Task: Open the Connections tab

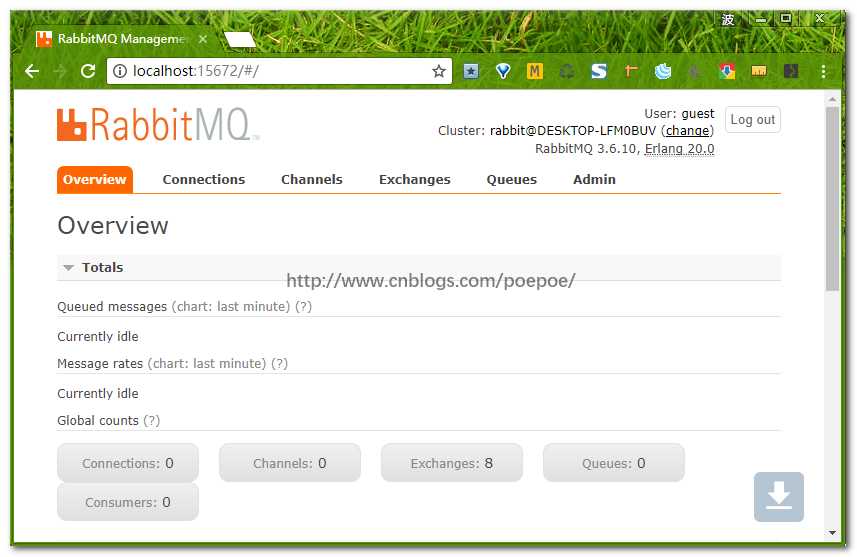Action: click(x=204, y=179)
